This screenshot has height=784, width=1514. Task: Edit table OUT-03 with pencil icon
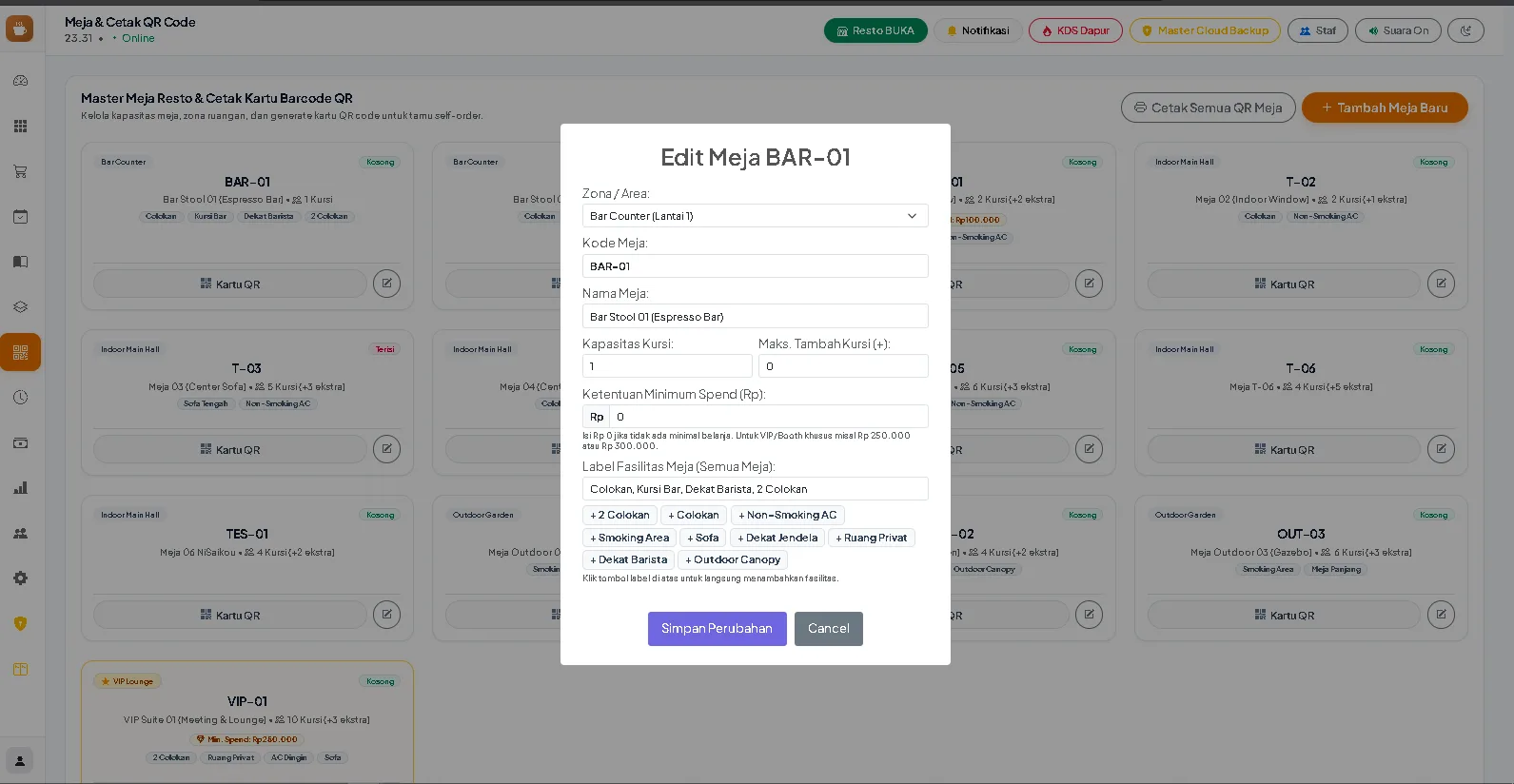1441,615
